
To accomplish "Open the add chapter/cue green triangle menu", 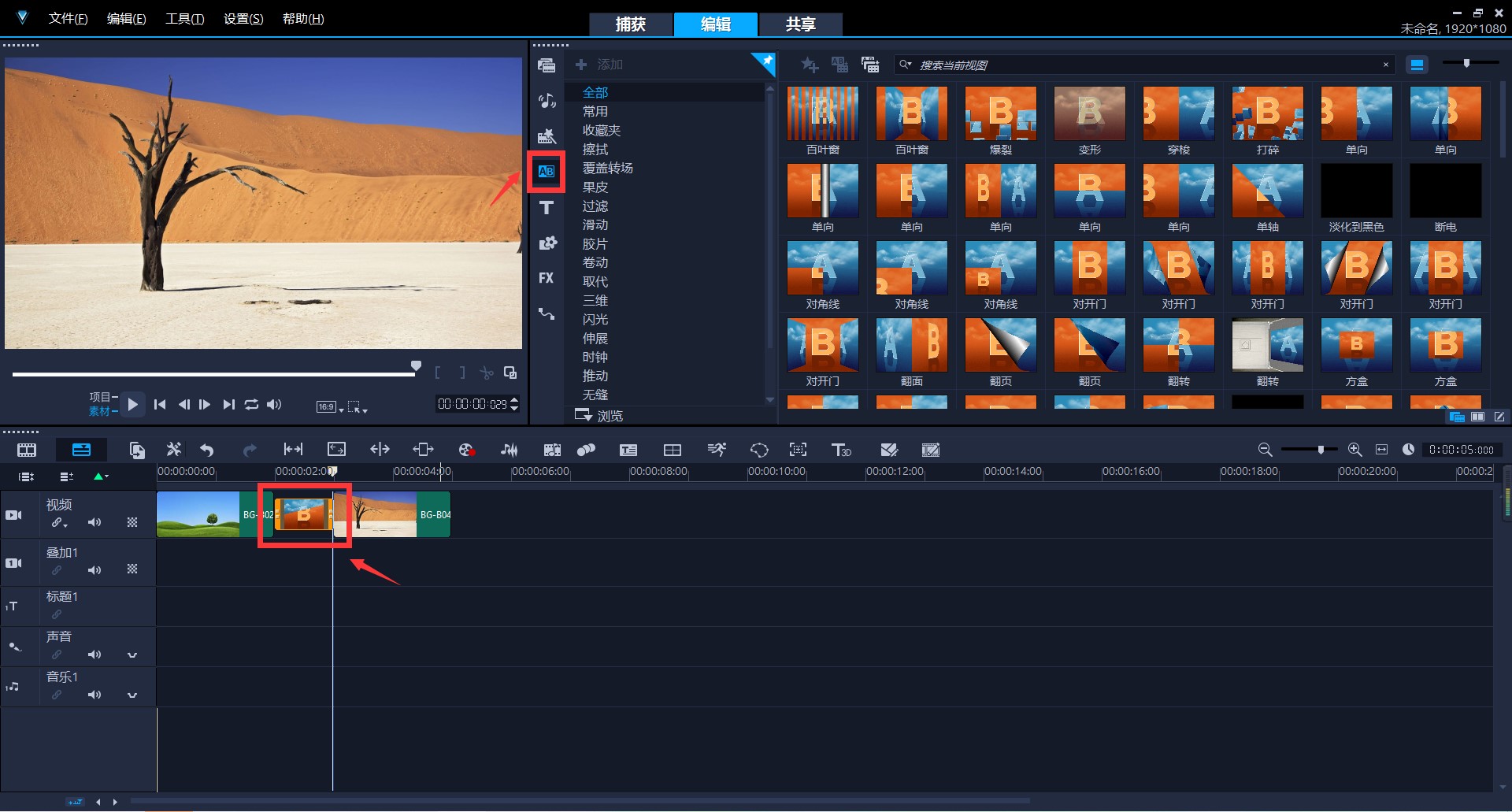I will pyautogui.click(x=101, y=476).
